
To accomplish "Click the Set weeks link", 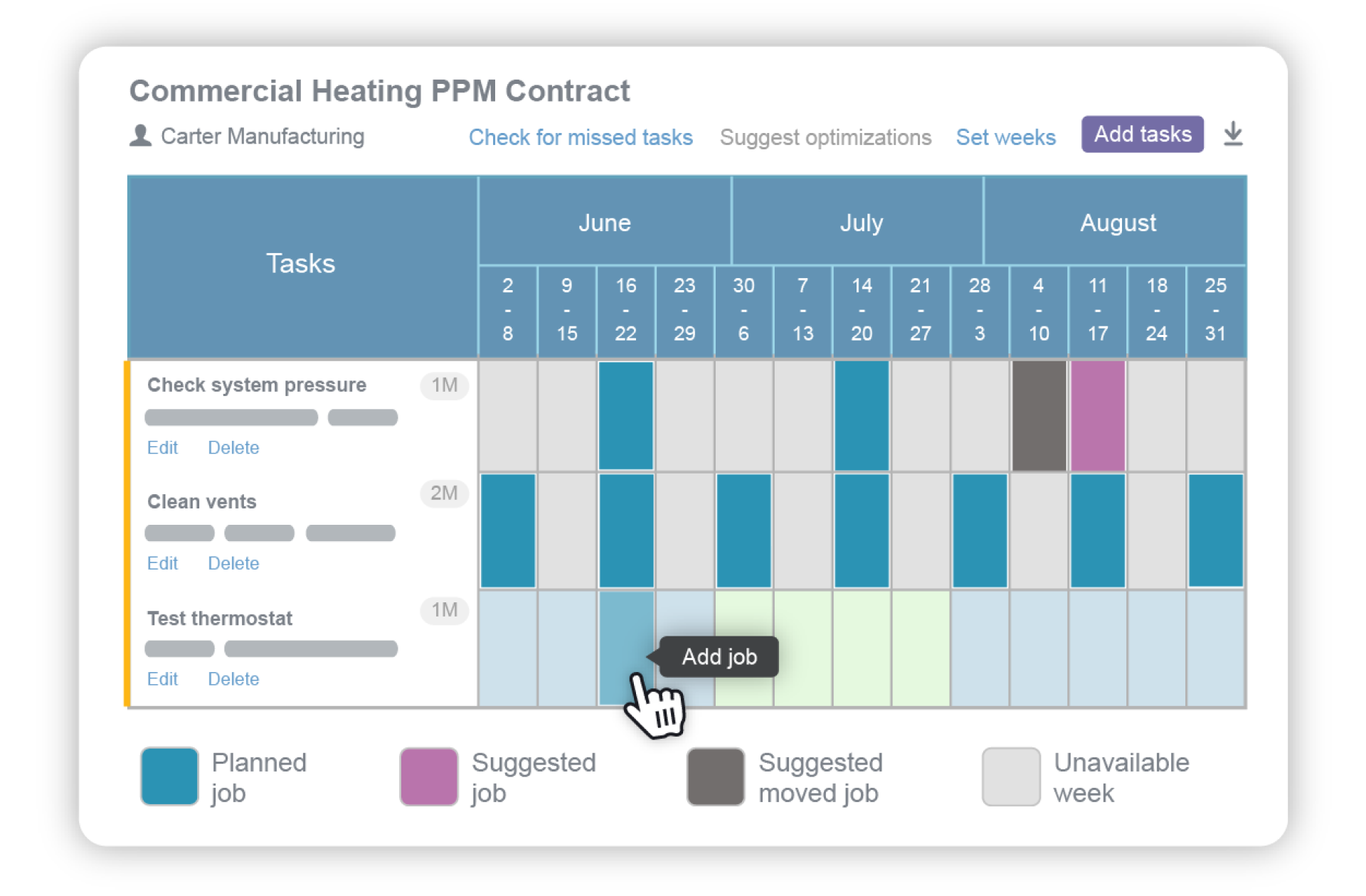I will pos(1006,137).
